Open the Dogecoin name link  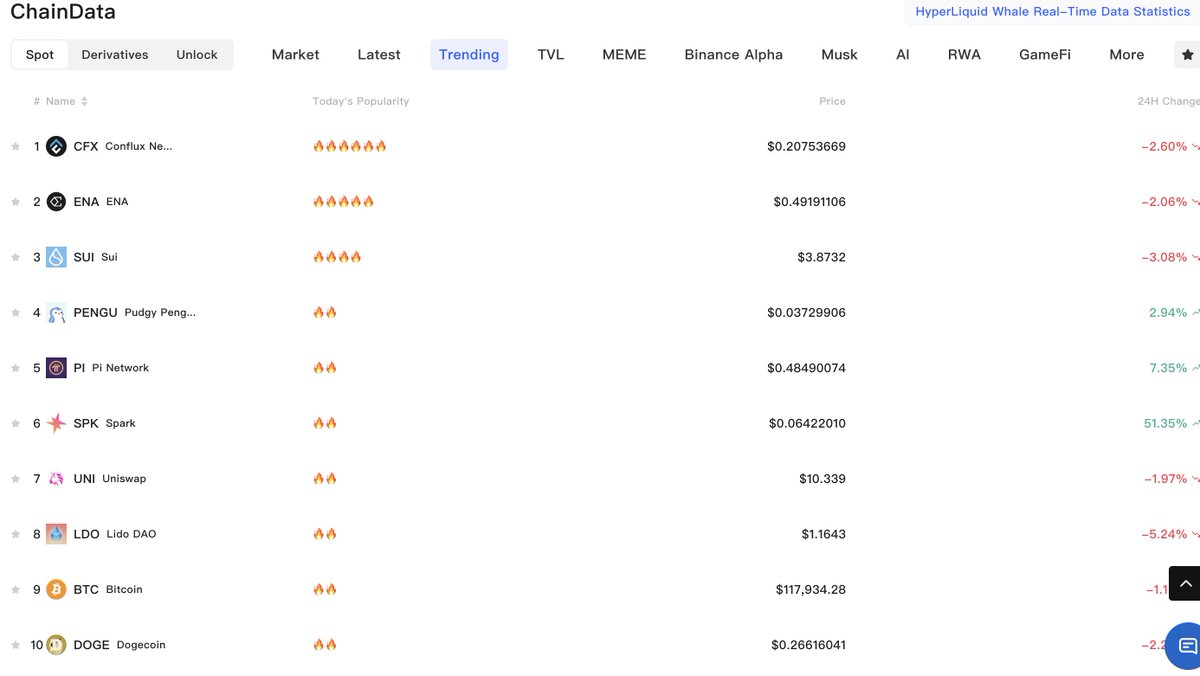coord(141,645)
